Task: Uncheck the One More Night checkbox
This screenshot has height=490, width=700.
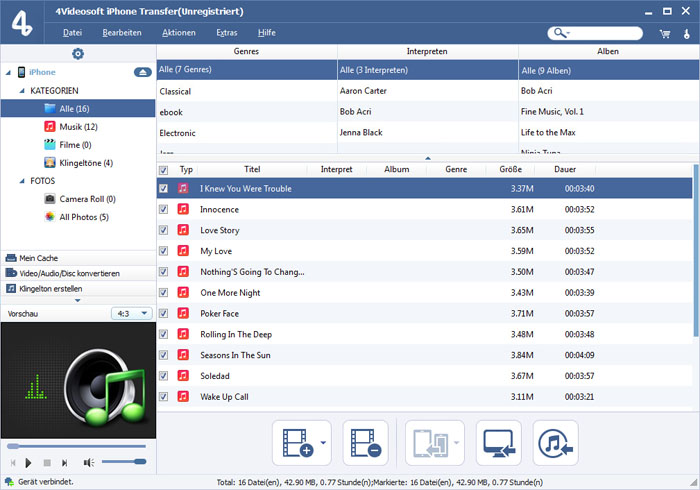Action: 163,293
